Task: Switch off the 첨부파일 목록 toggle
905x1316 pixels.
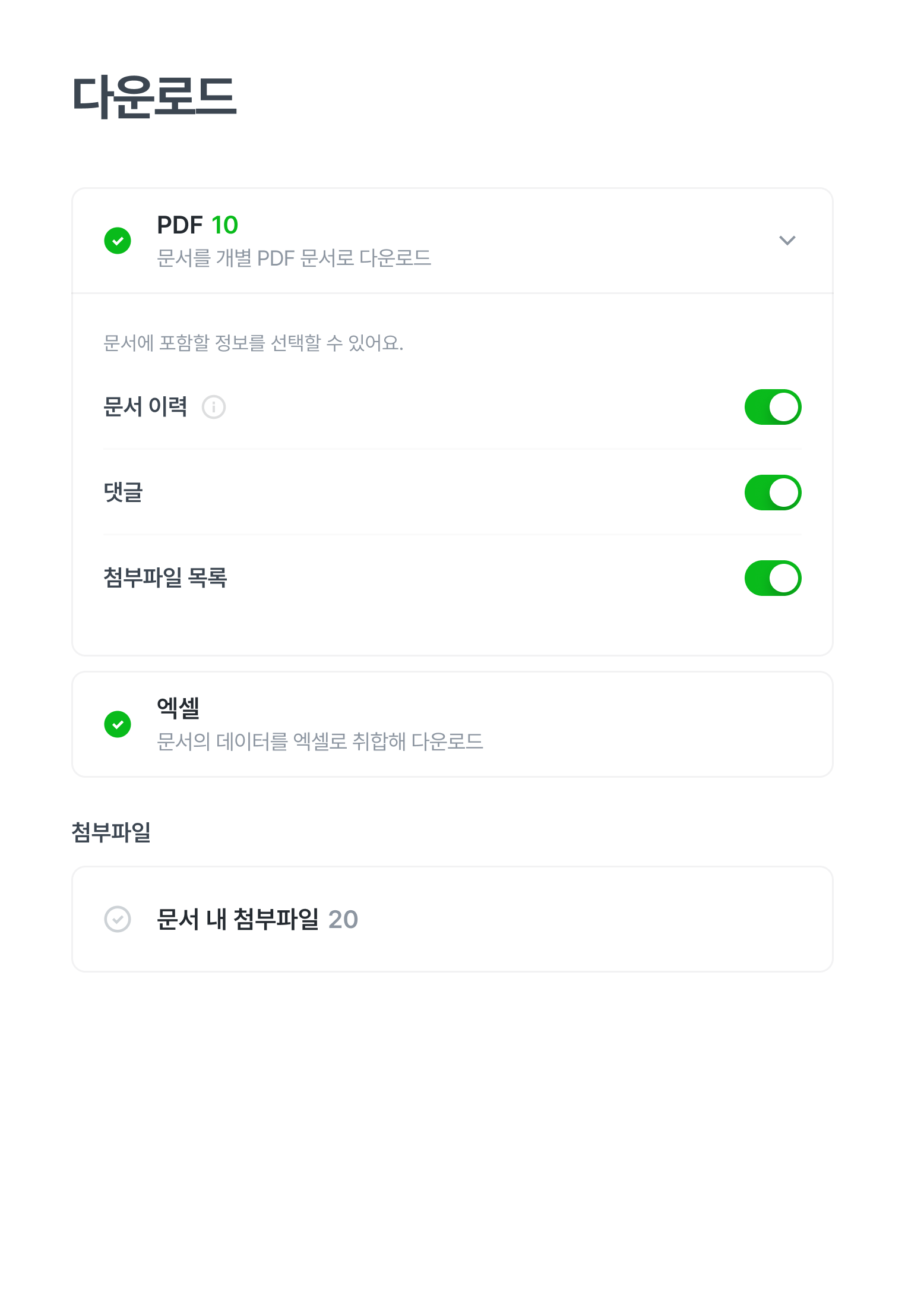Action: [x=773, y=578]
